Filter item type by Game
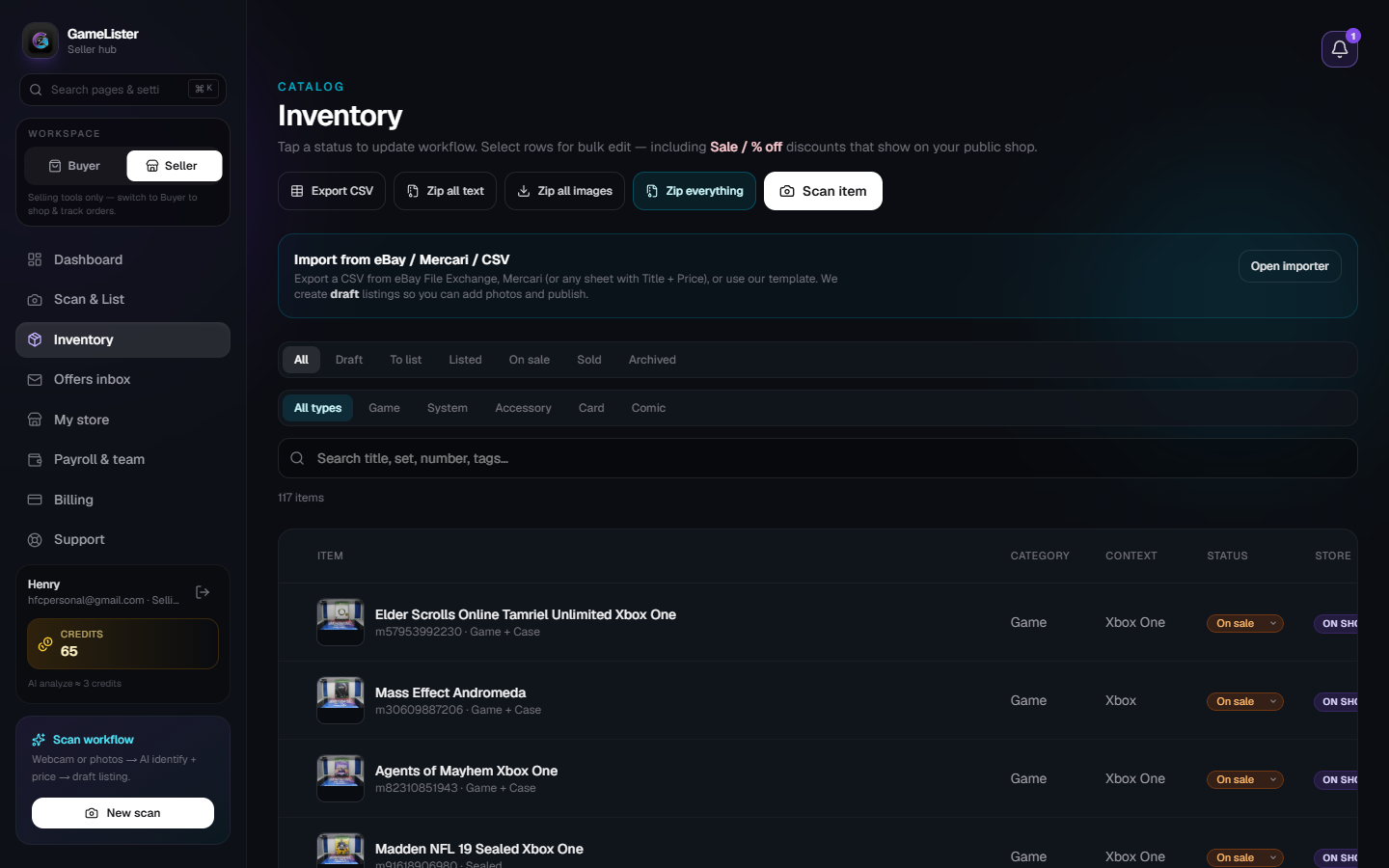 384,408
